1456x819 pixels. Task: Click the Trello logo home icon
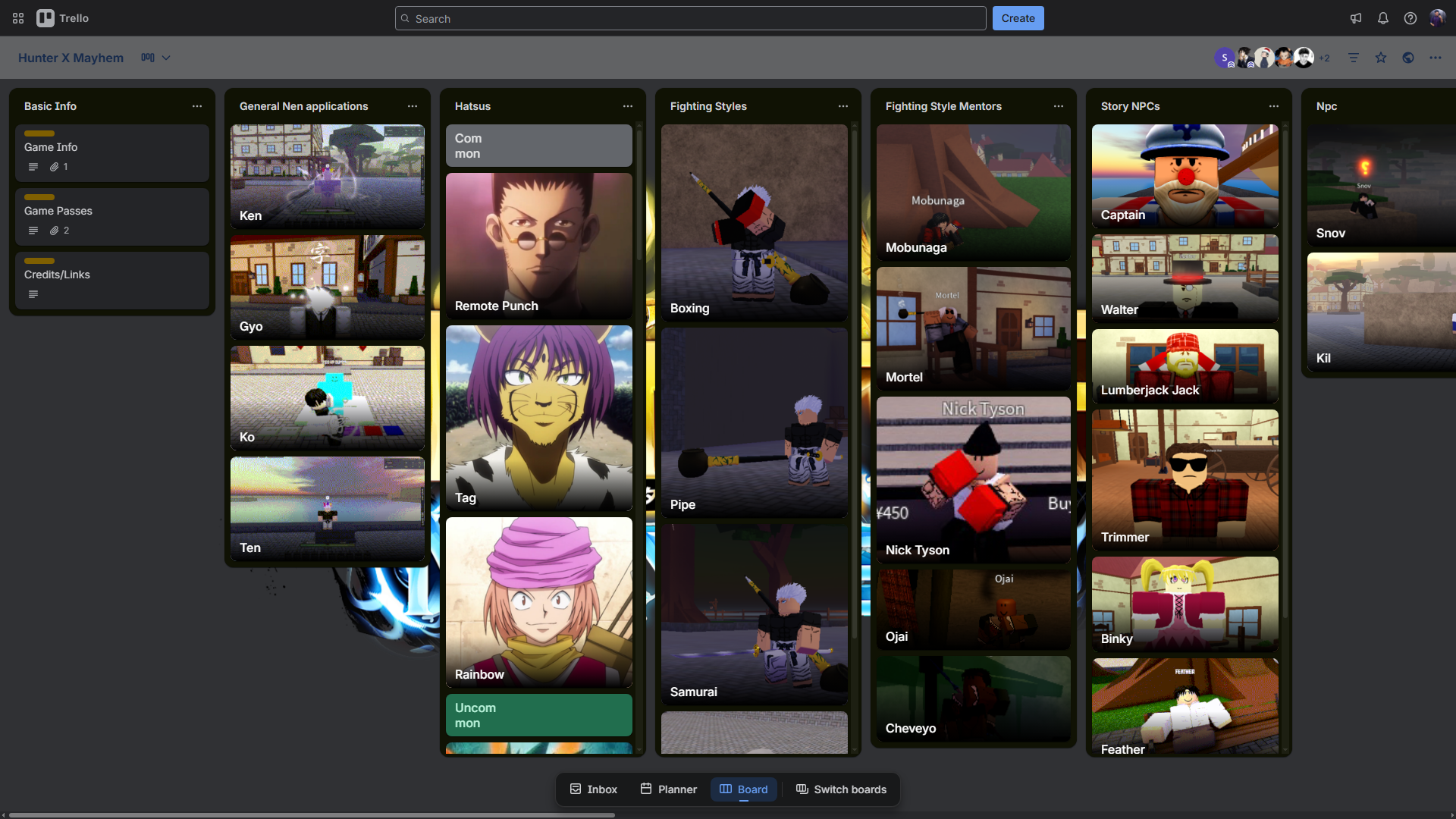(x=45, y=18)
